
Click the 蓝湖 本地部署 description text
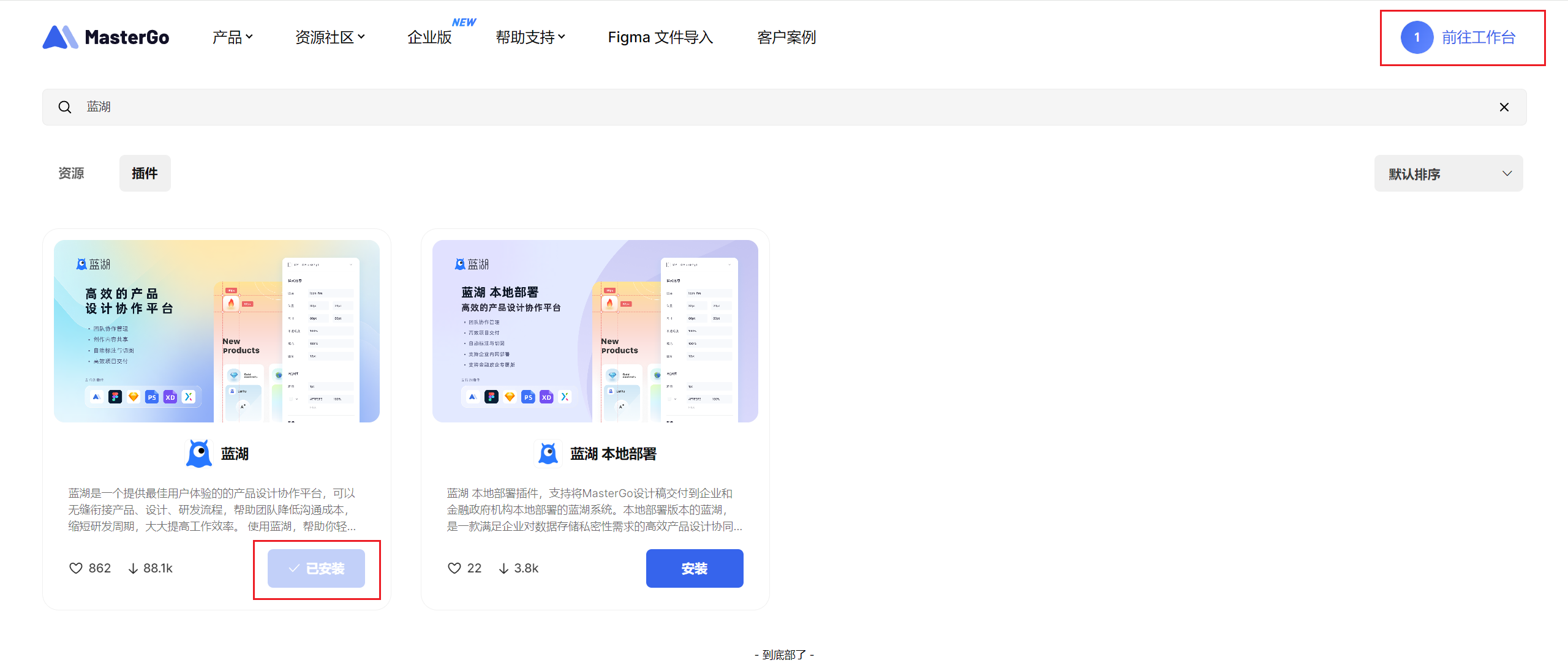click(594, 510)
